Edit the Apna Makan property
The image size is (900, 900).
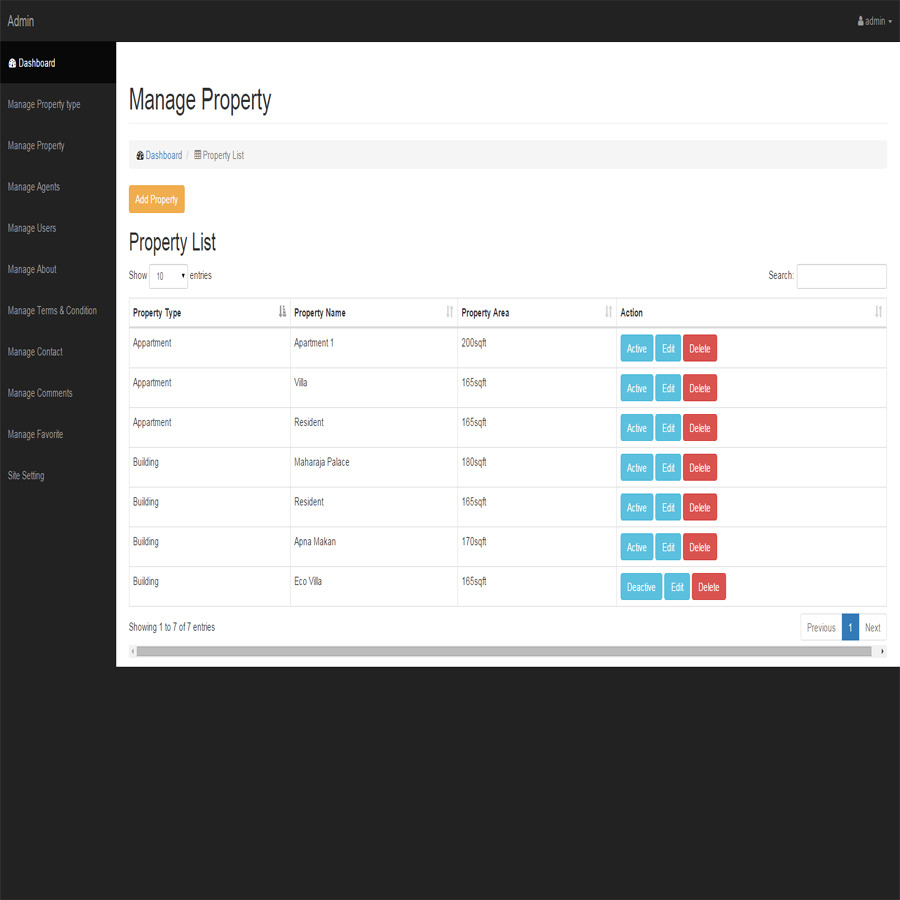[x=668, y=547]
